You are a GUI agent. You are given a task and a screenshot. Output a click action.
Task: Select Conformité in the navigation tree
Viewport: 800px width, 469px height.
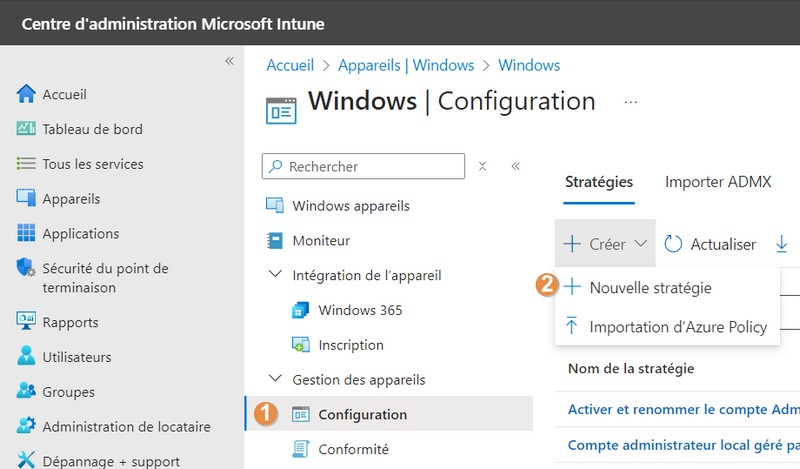click(353, 449)
